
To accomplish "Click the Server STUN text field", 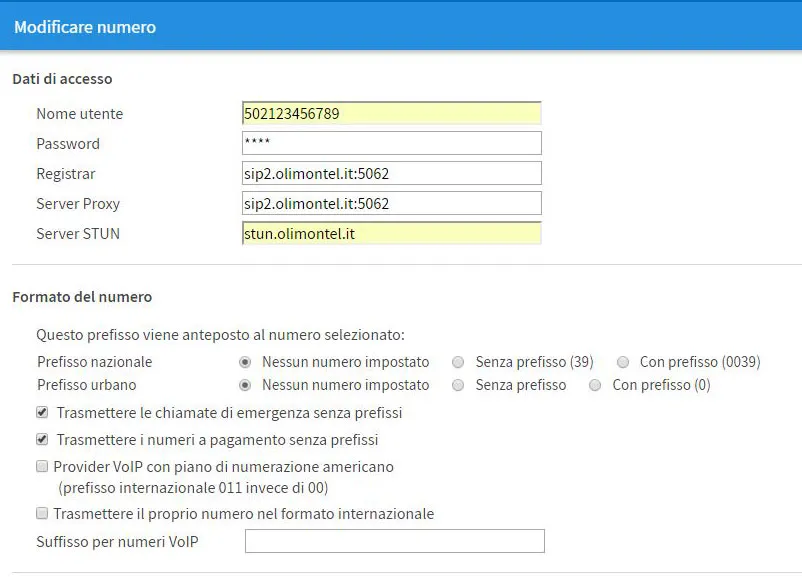I will coord(391,234).
